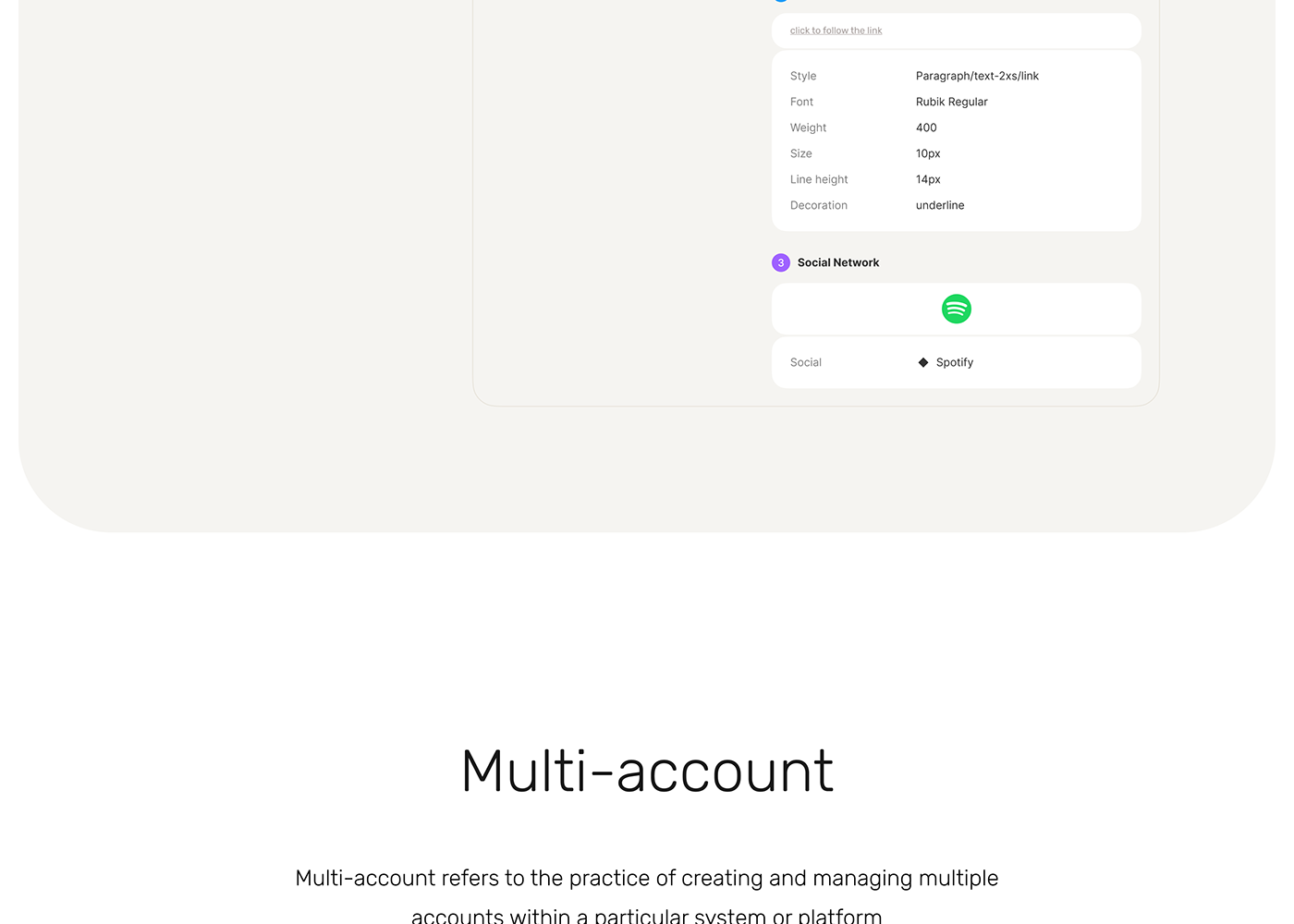
Task: Click the Paragraph/text-2xs/link style value
Action: (x=977, y=76)
